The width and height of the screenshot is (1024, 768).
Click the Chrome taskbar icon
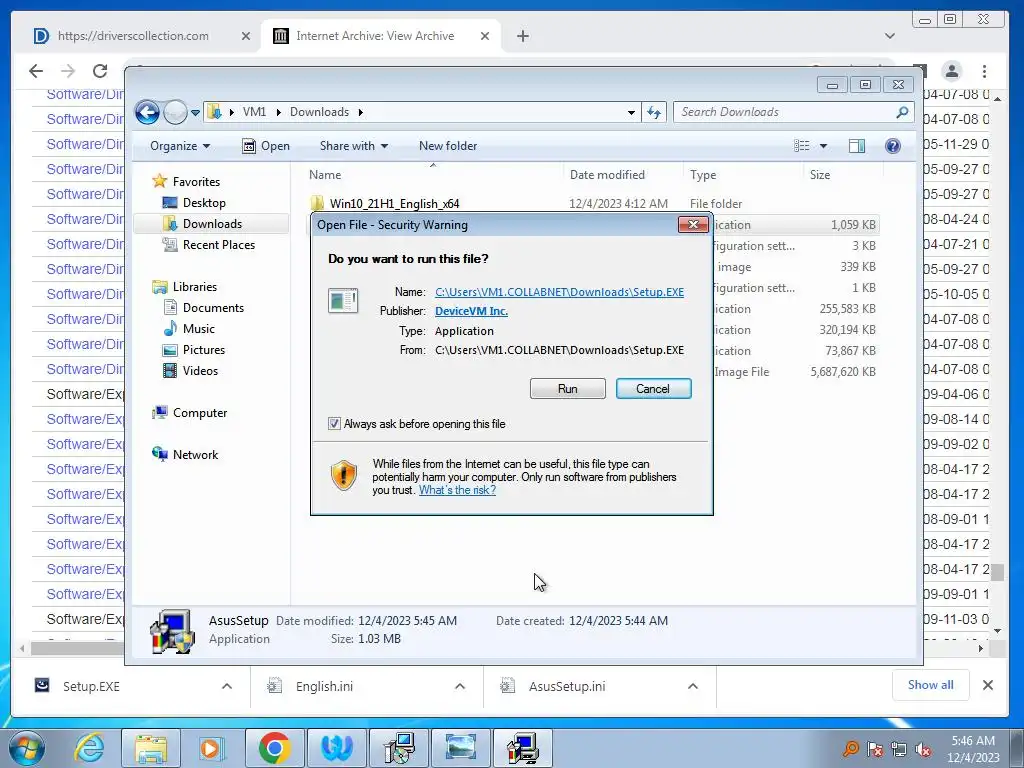pyautogui.click(x=274, y=748)
